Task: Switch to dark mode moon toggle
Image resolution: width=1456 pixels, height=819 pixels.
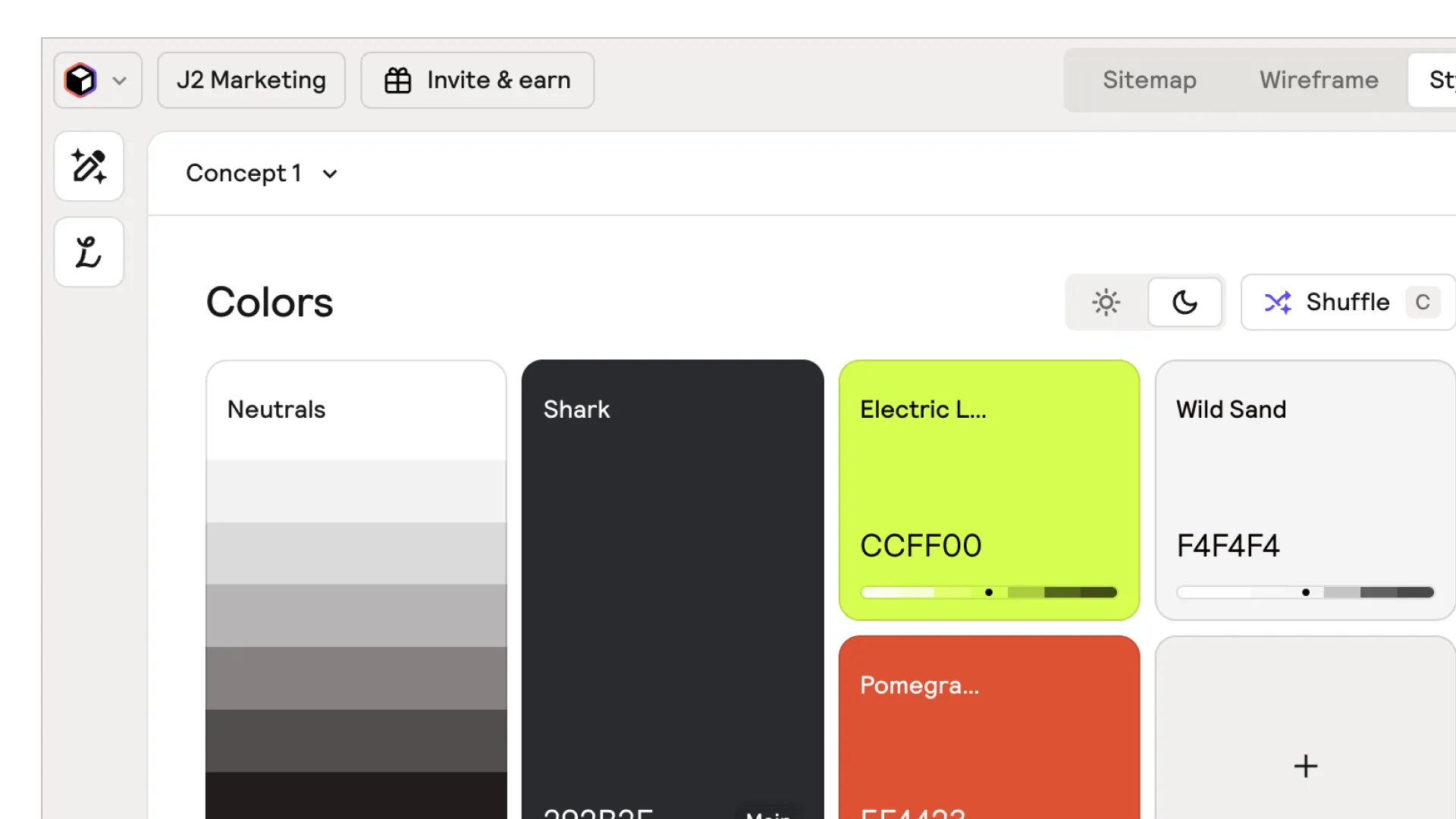Action: click(1185, 303)
